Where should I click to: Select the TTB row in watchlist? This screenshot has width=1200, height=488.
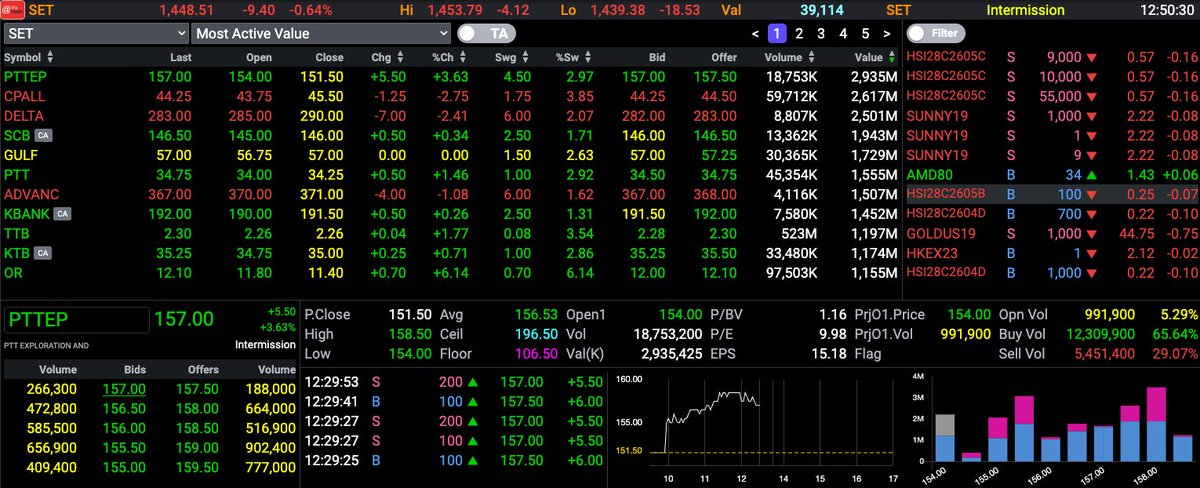(450, 233)
